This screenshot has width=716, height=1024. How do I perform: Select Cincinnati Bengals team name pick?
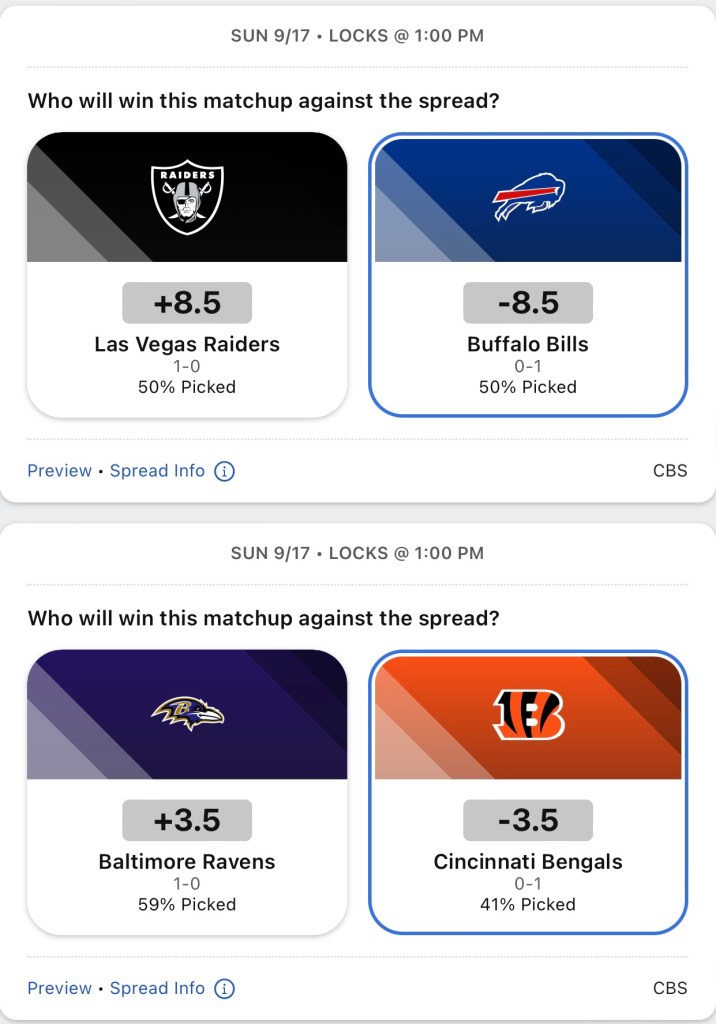point(528,861)
